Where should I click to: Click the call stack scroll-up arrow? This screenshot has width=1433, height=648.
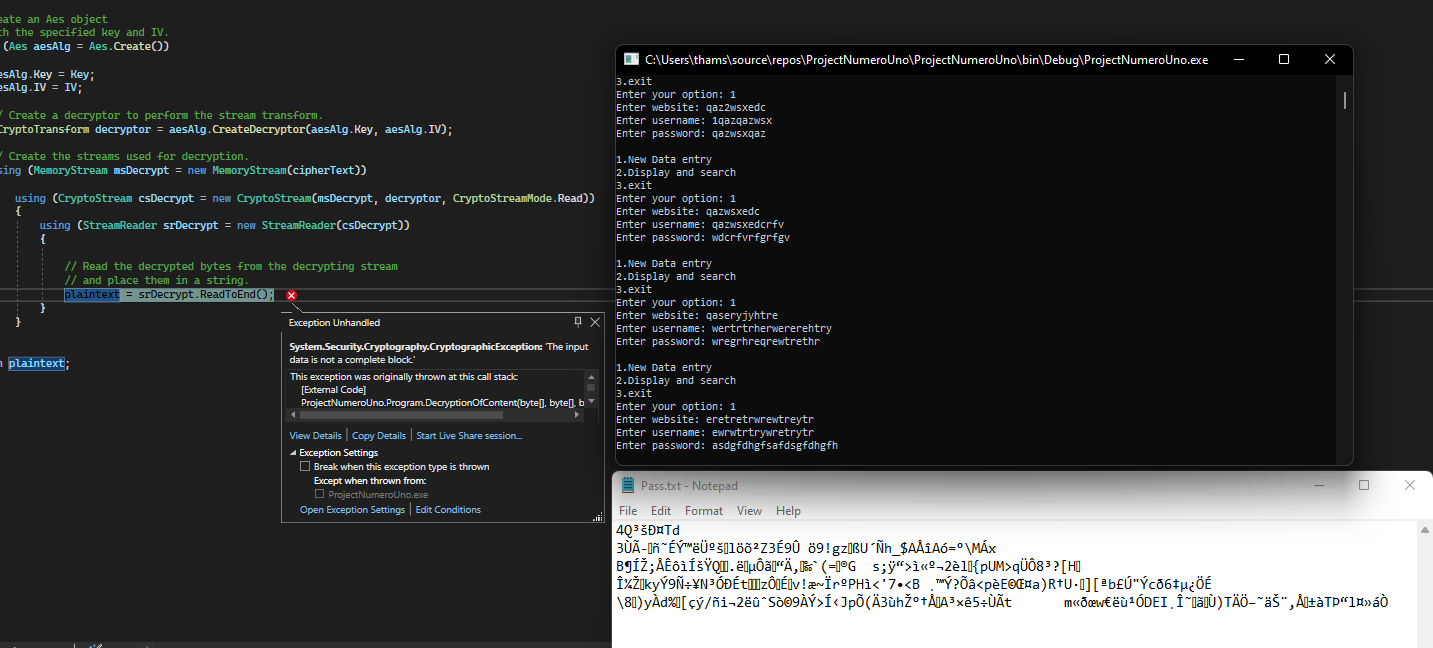coord(591,376)
